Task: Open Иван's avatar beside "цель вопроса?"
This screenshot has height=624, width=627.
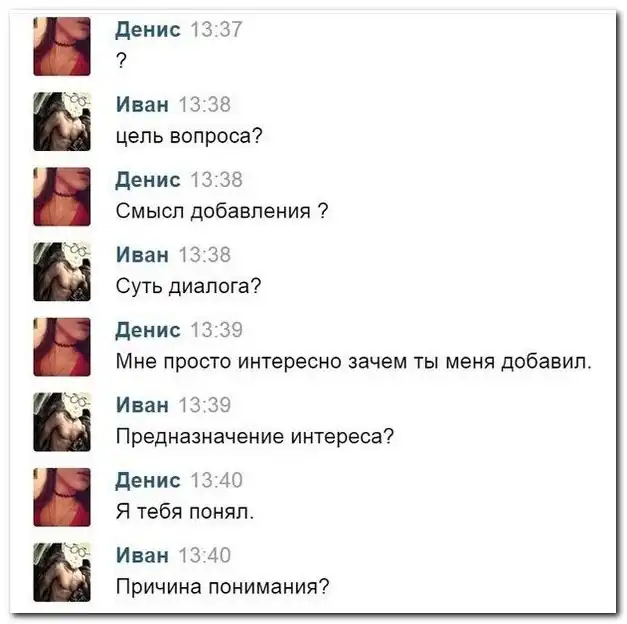Action: [x=62, y=121]
